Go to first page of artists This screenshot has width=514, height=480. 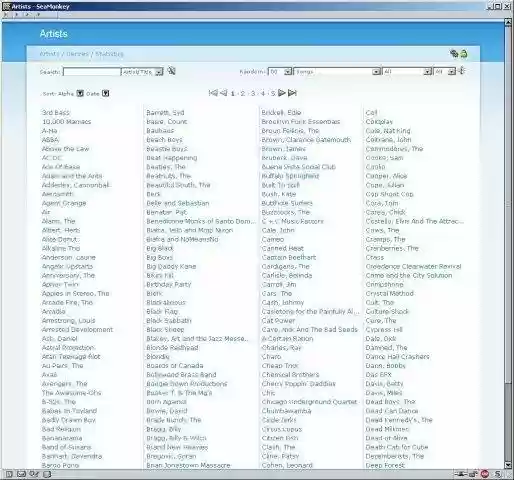[213, 93]
